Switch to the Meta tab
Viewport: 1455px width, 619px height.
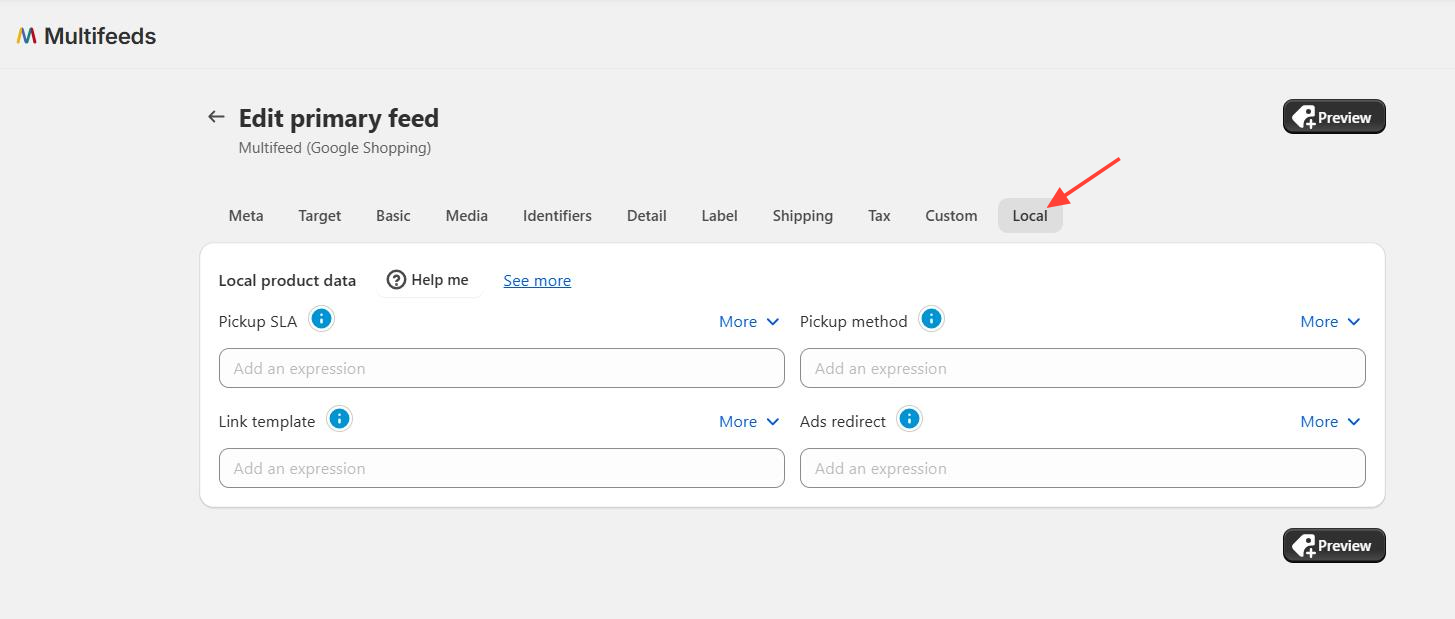(246, 216)
